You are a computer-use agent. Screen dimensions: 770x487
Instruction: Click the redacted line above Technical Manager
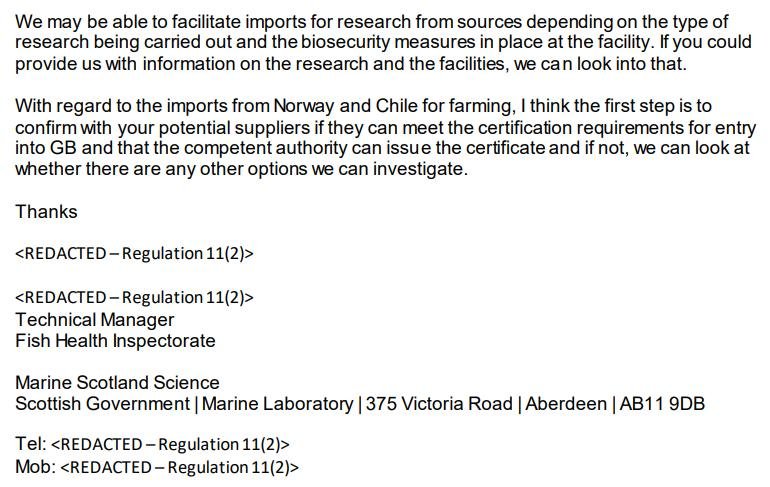[x=134, y=297]
